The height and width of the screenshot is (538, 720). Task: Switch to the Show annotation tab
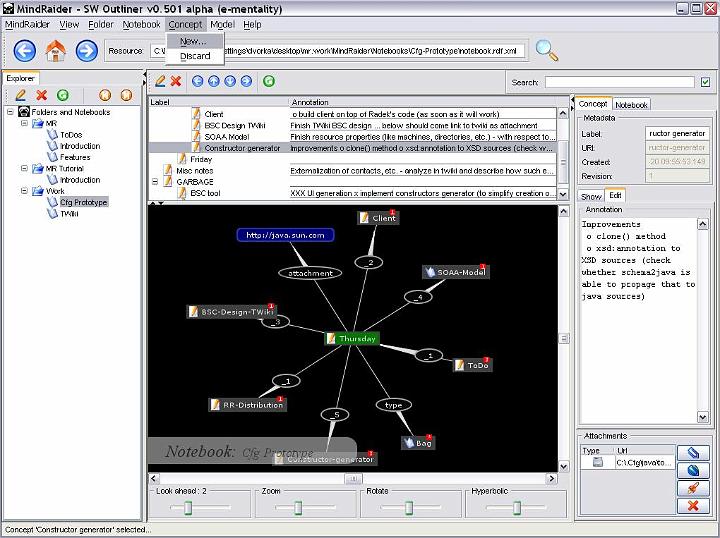pyautogui.click(x=591, y=196)
